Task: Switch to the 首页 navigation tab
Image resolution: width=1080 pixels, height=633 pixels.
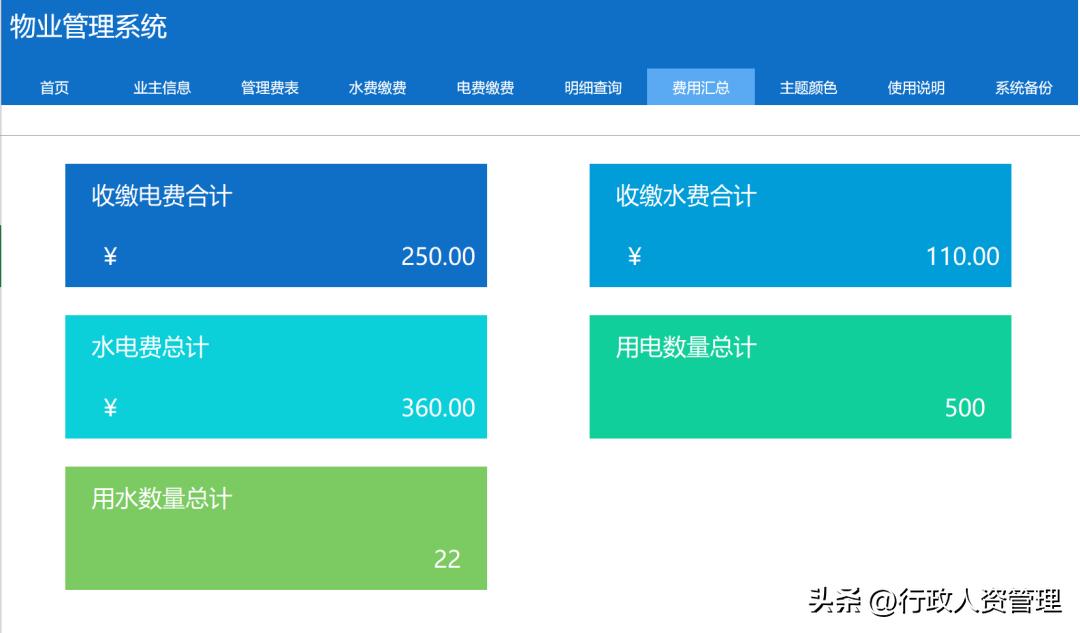Action: [x=54, y=87]
